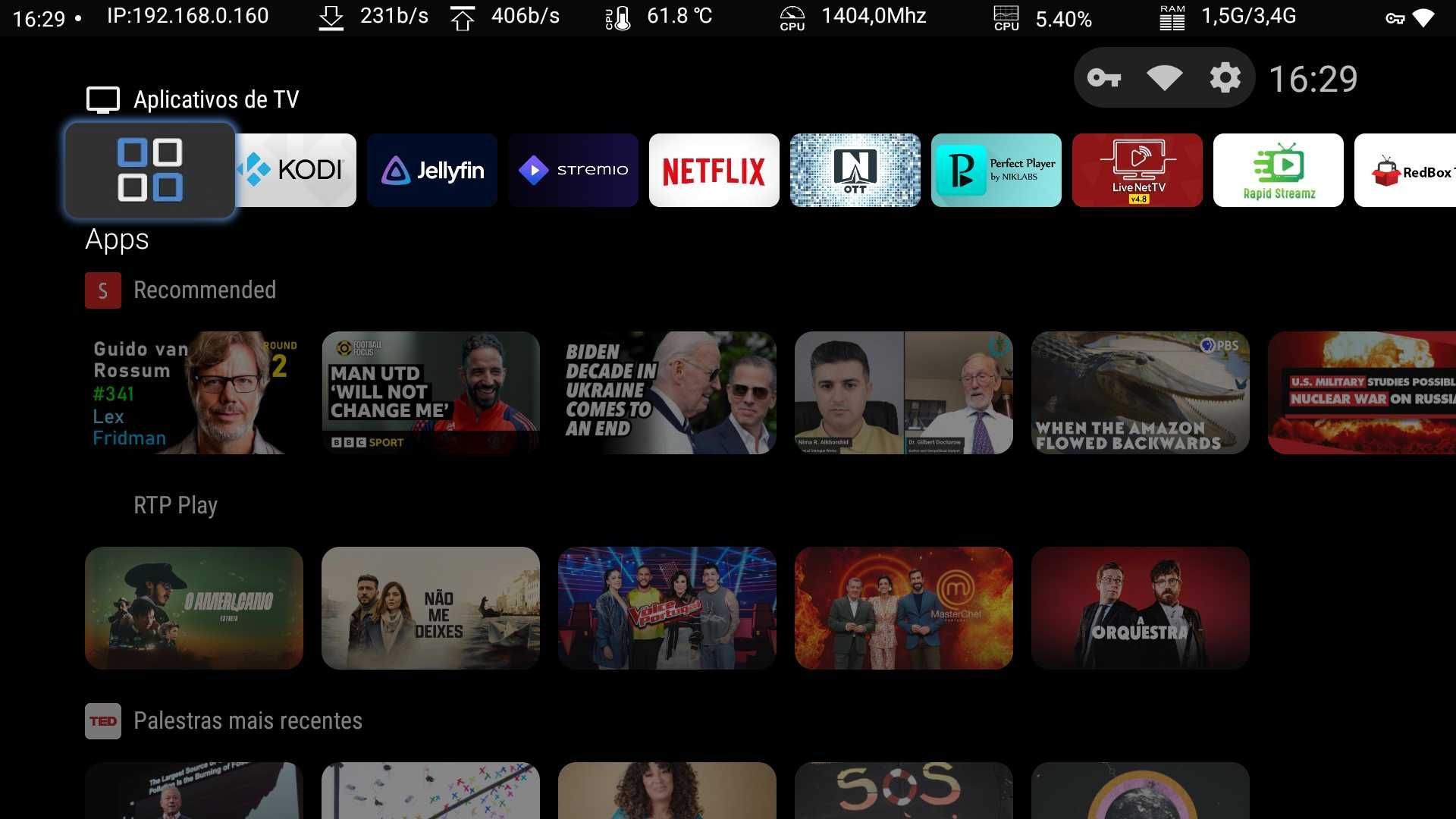Click the Palestras mais recentes row title

(248, 720)
